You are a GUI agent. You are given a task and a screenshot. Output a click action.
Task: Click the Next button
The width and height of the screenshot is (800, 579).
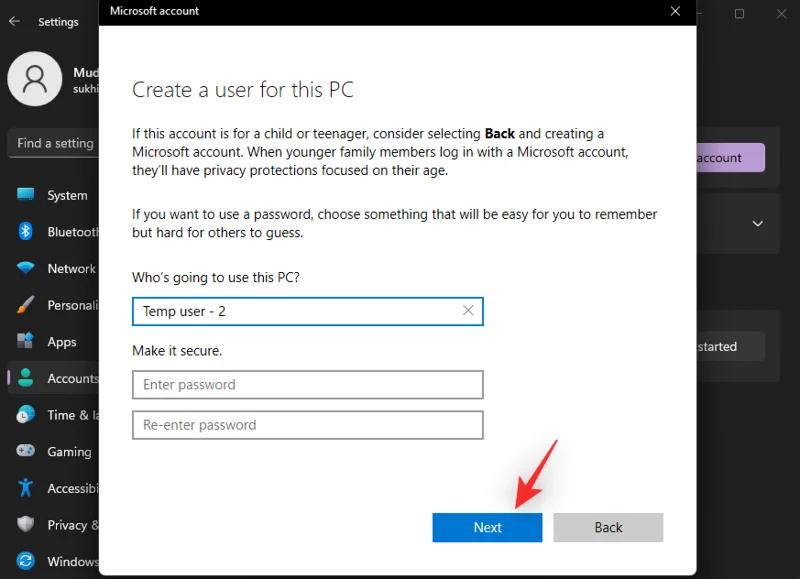pyautogui.click(x=487, y=527)
